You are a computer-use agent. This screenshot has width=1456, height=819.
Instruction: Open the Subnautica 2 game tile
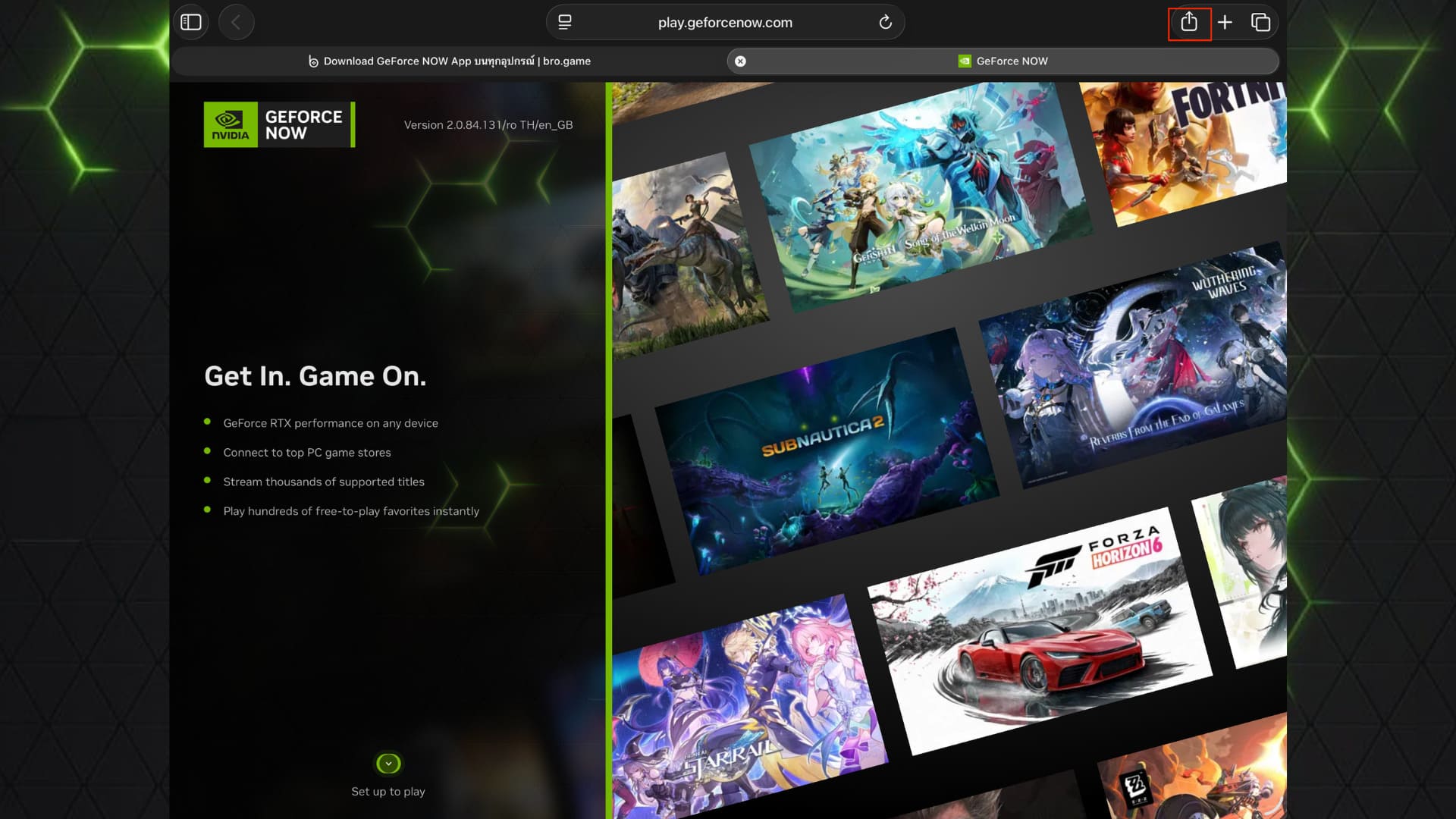point(827,452)
